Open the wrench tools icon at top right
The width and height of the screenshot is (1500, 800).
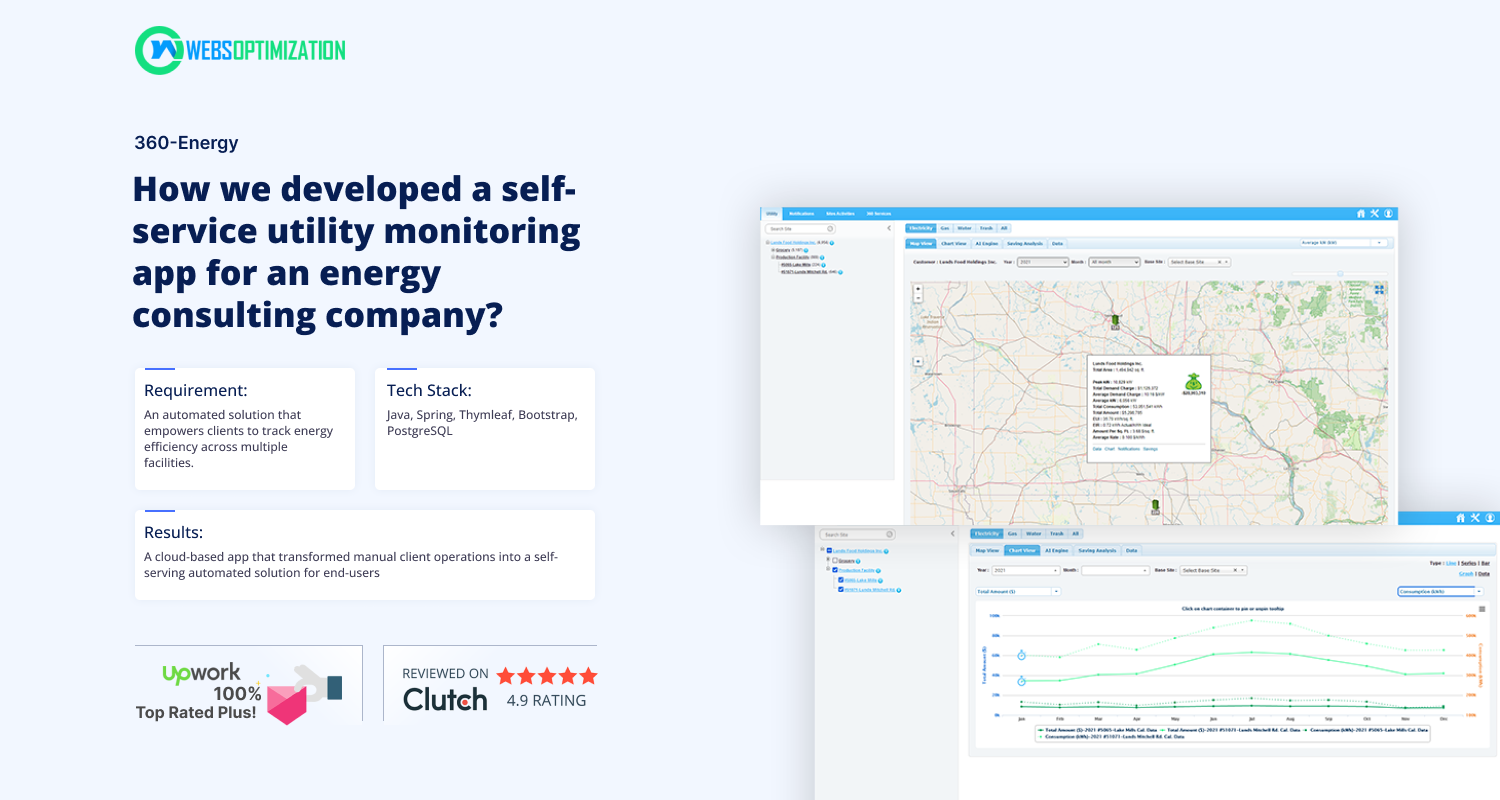tap(1375, 213)
